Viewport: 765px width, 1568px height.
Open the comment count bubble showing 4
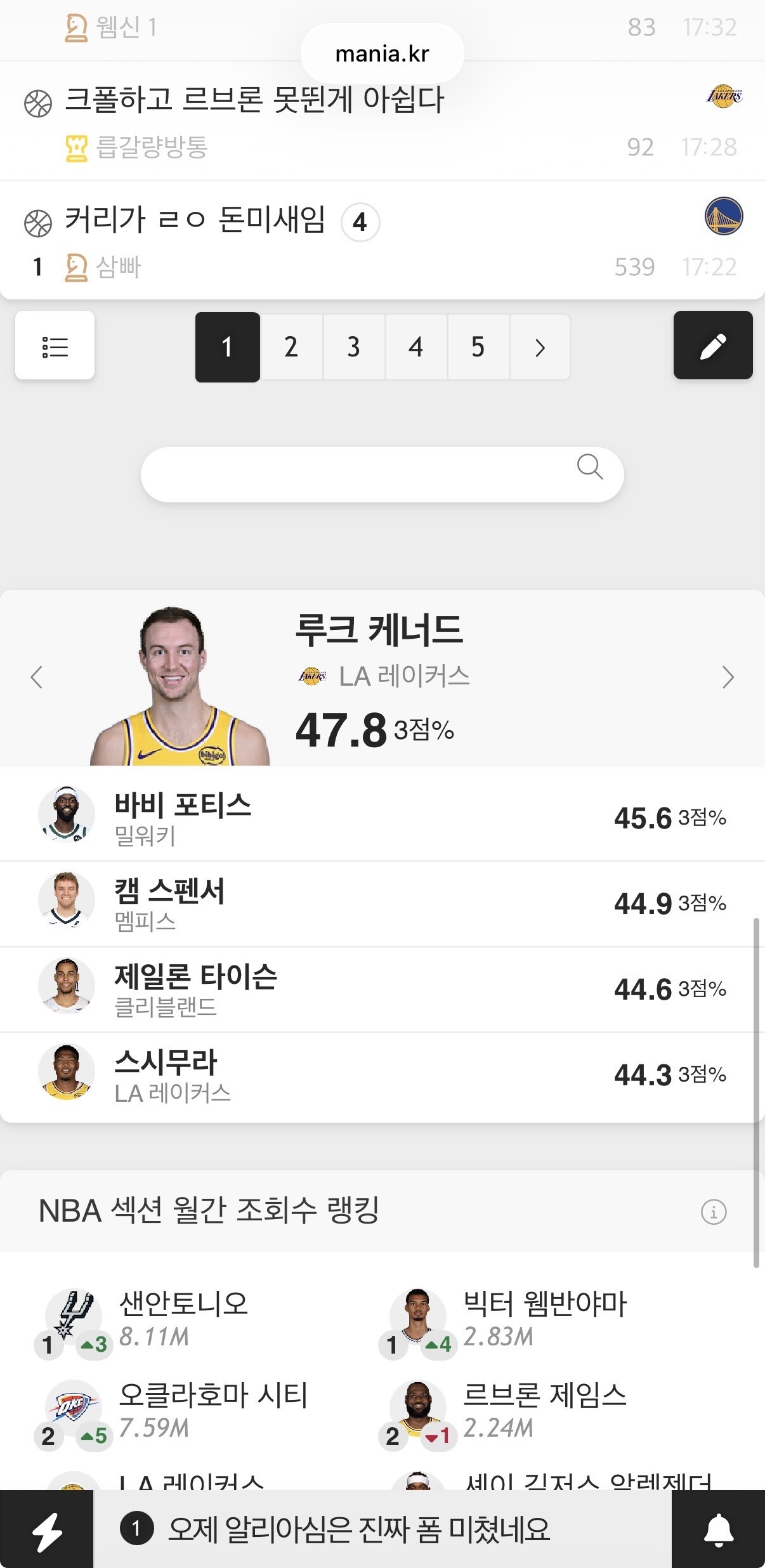point(360,222)
